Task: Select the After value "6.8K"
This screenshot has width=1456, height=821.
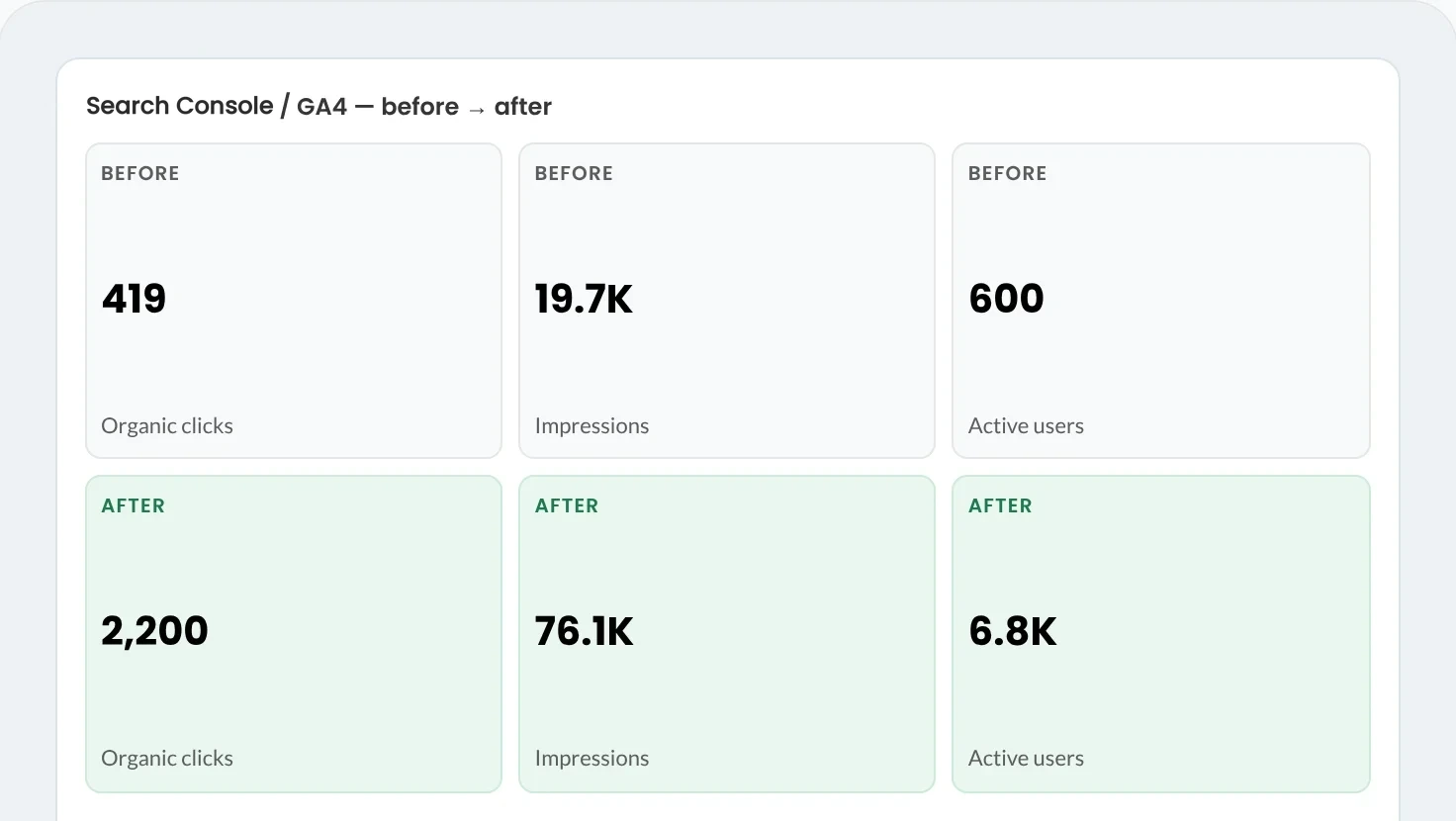Action: pyautogui.click(x=1013, y=631)
